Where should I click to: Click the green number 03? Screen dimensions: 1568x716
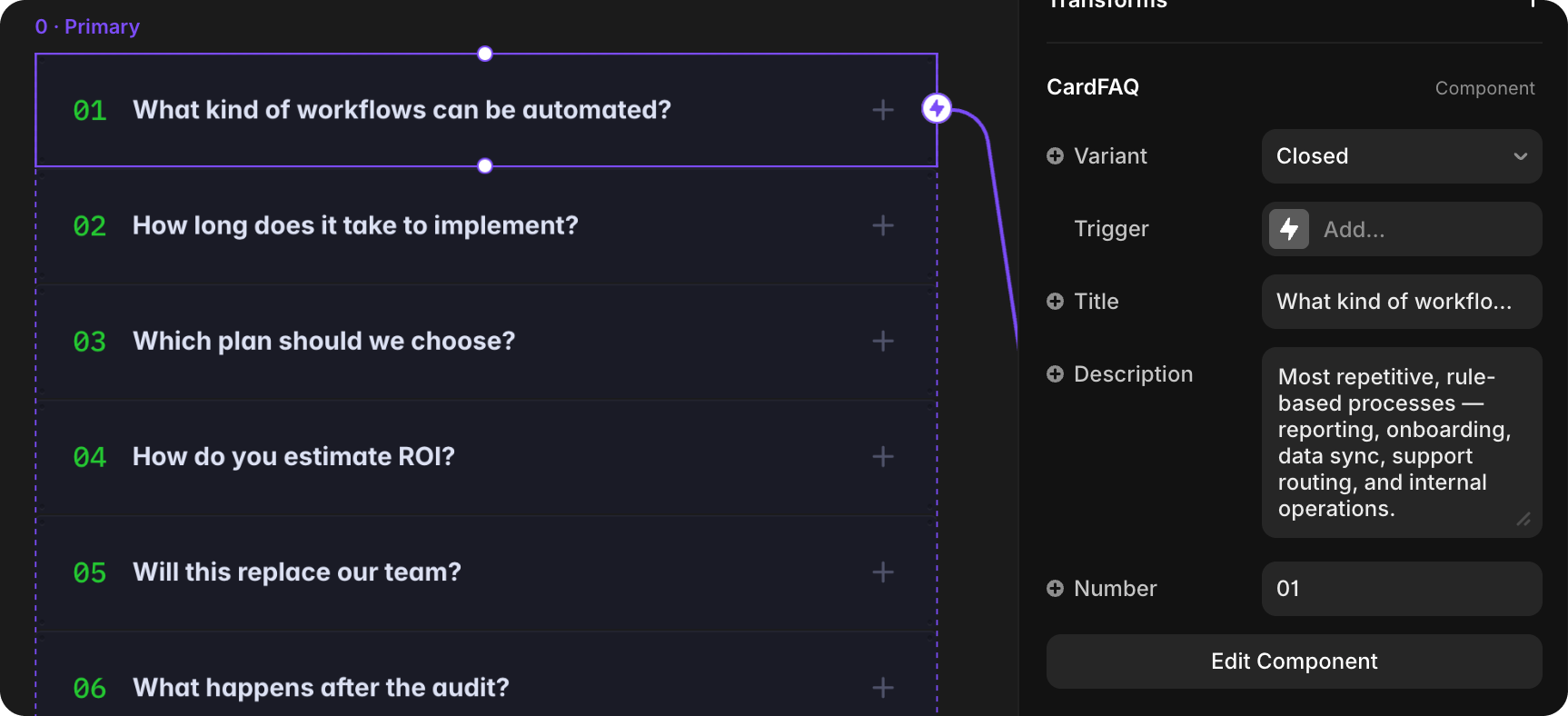pos(90,342)
